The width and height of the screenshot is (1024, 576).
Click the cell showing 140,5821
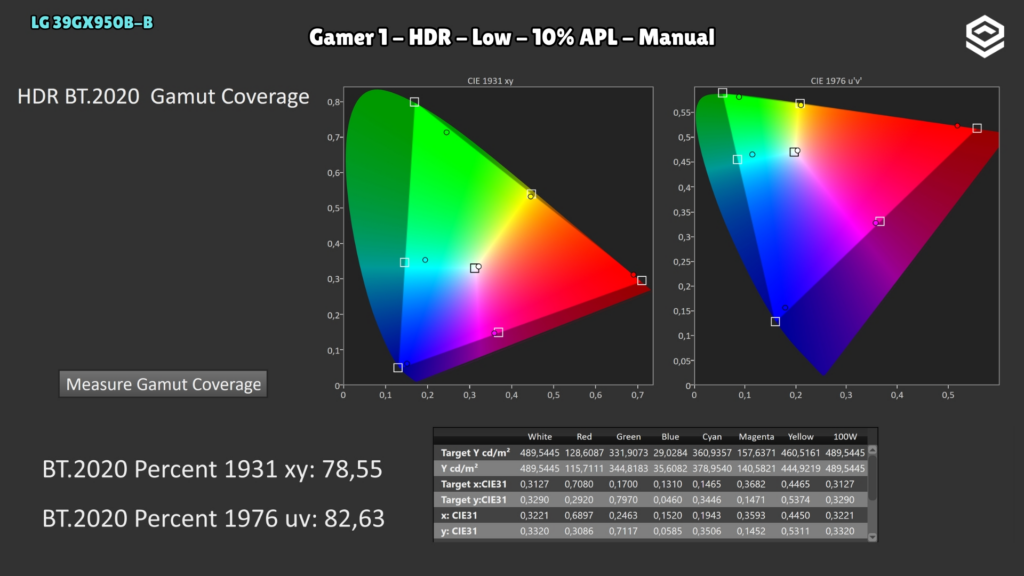point(756,468)
